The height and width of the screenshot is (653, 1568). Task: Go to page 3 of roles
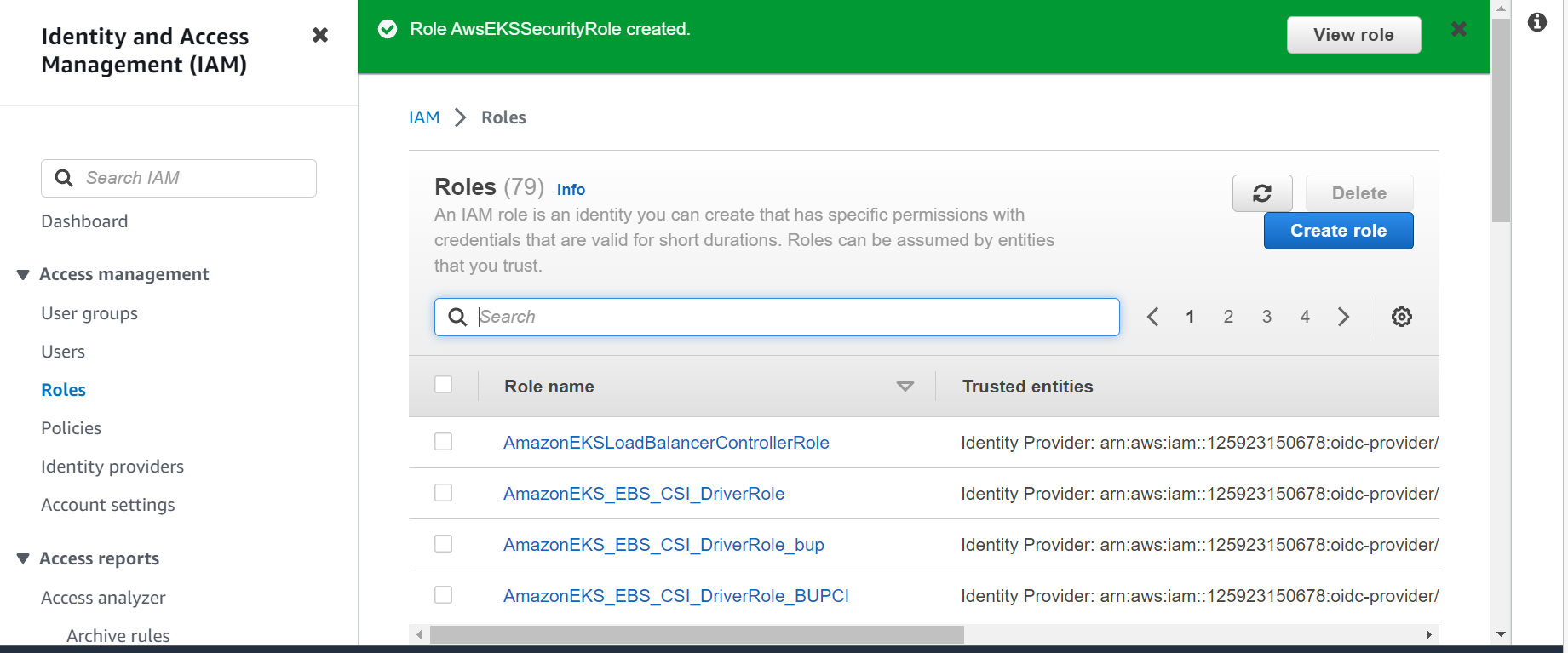point(1266,317)
